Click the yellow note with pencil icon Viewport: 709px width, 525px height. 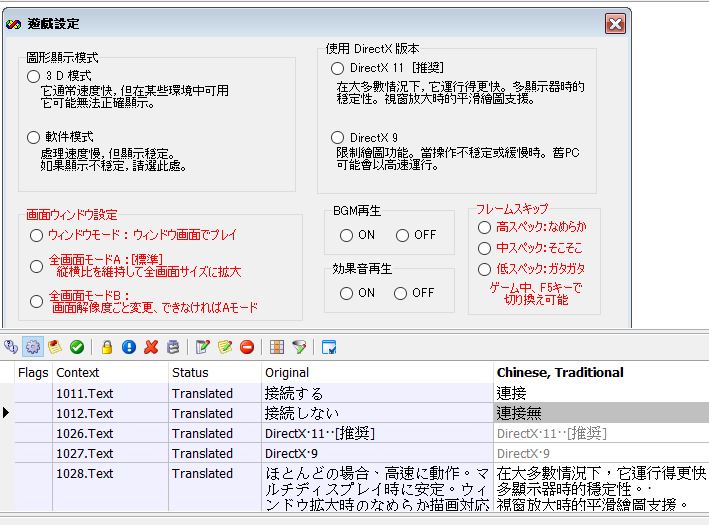pos(225,347)
